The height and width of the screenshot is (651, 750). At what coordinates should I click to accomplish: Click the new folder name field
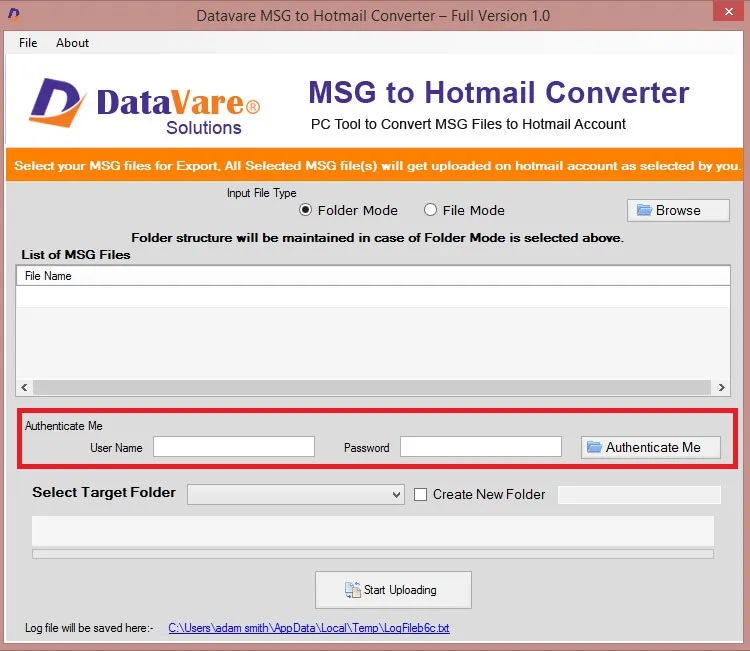click(639, 495)
